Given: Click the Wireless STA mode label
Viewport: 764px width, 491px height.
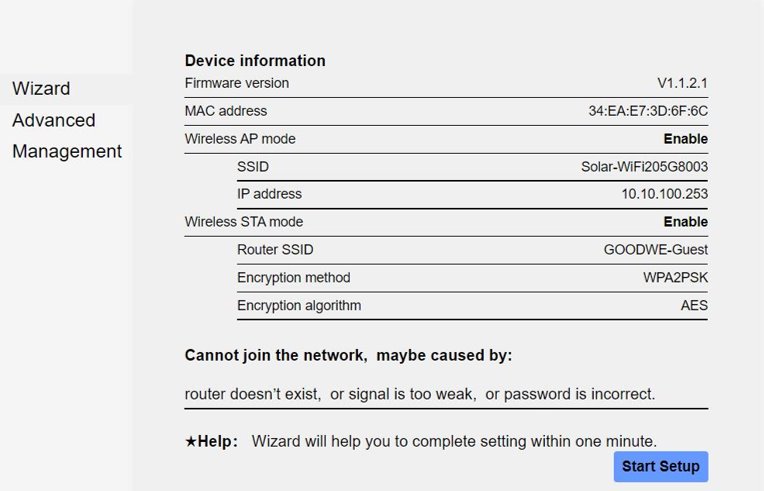Looking at the screenshot, I should tap(244, 222).
